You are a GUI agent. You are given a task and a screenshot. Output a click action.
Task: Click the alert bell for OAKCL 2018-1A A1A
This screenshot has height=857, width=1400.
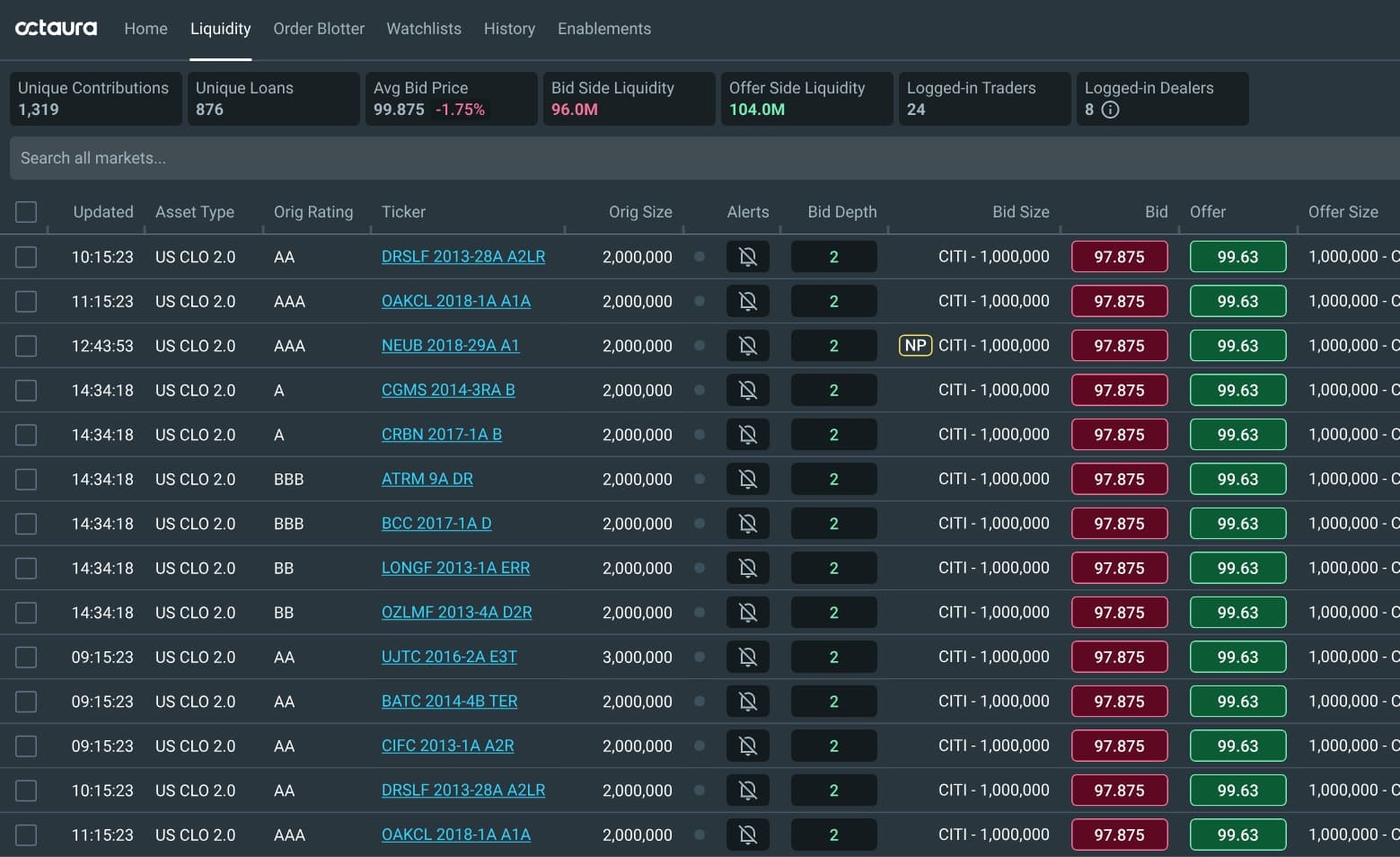[747, 301]
